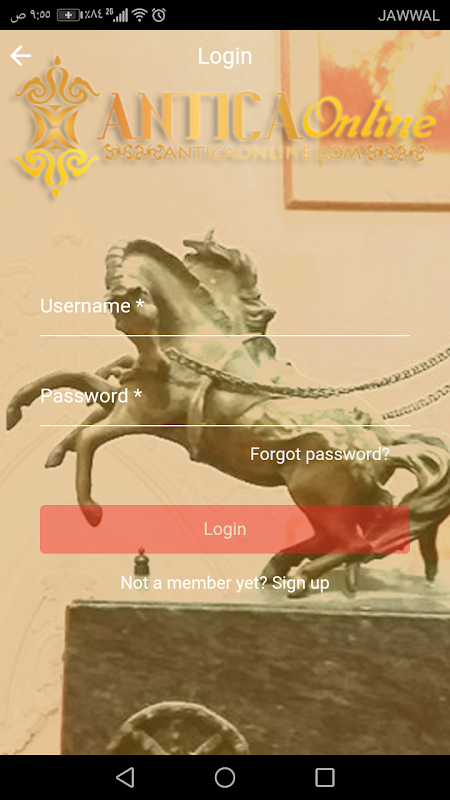This screenshot has width=450, height=800.
Task: Open recent apps square button
Action: pos(325,778)
